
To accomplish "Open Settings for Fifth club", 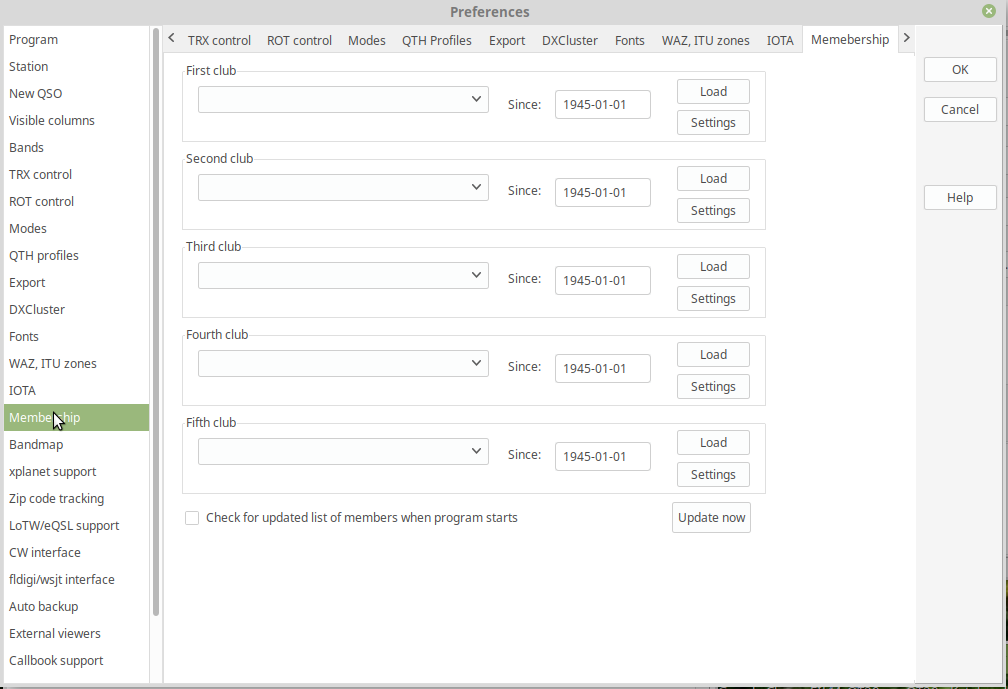I will click(713, 474).
